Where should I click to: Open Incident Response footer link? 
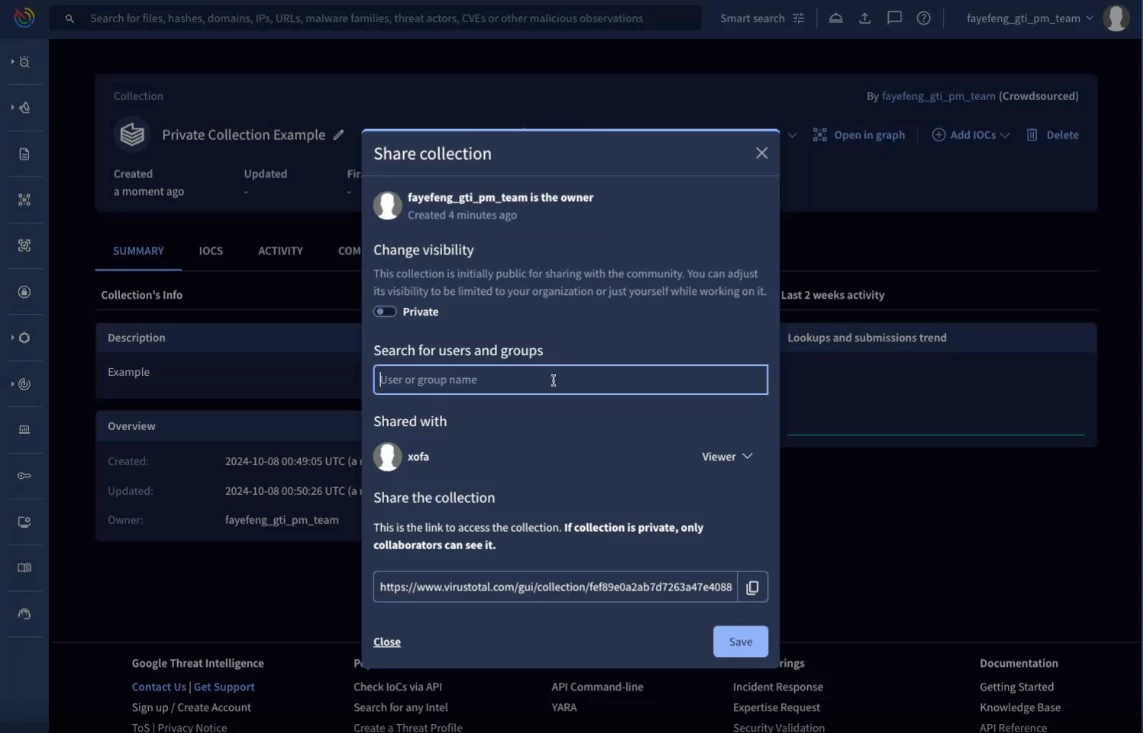778,687
